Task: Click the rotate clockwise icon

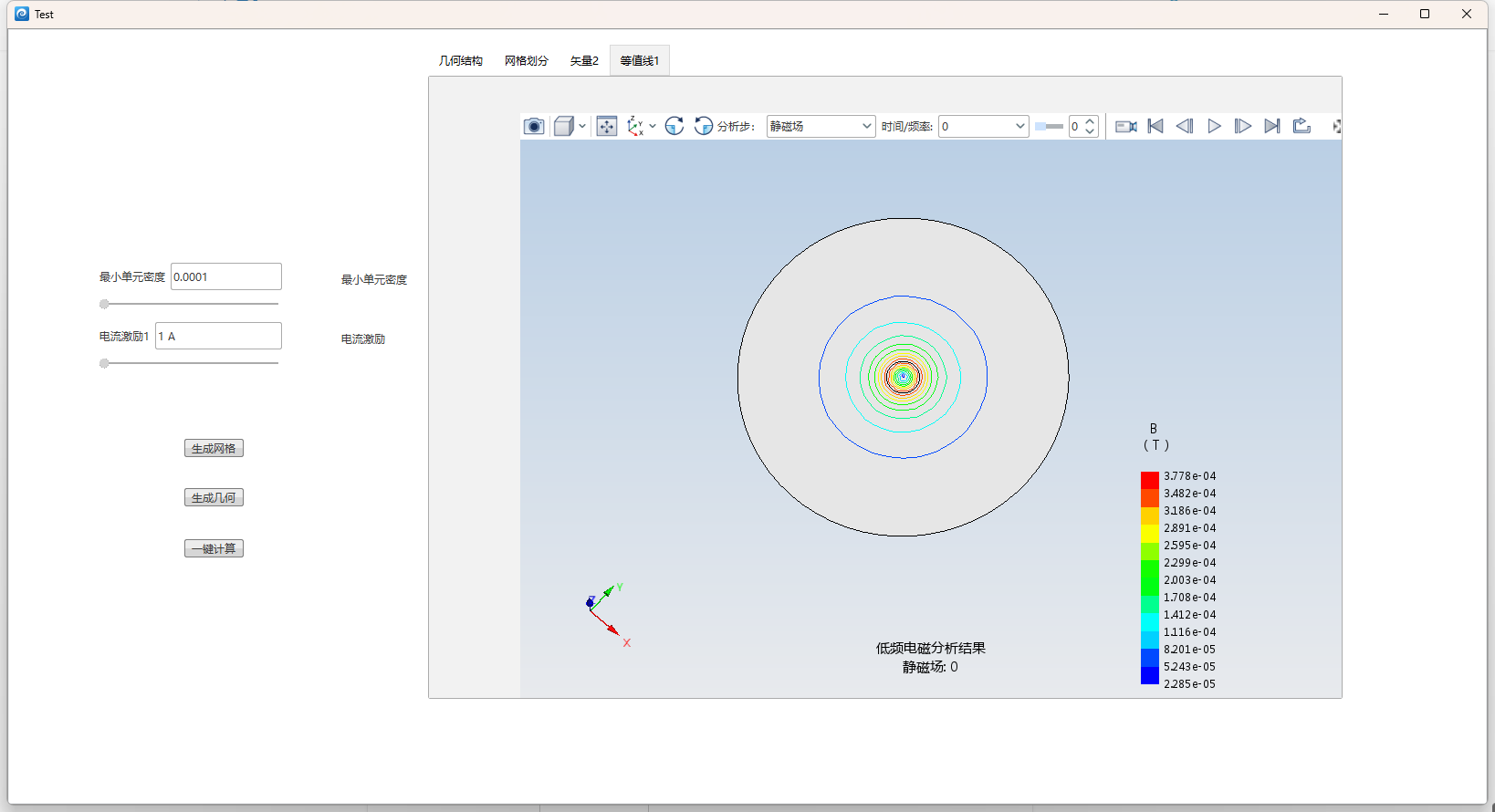Action: pyautogui.click(x=674, y=126)
